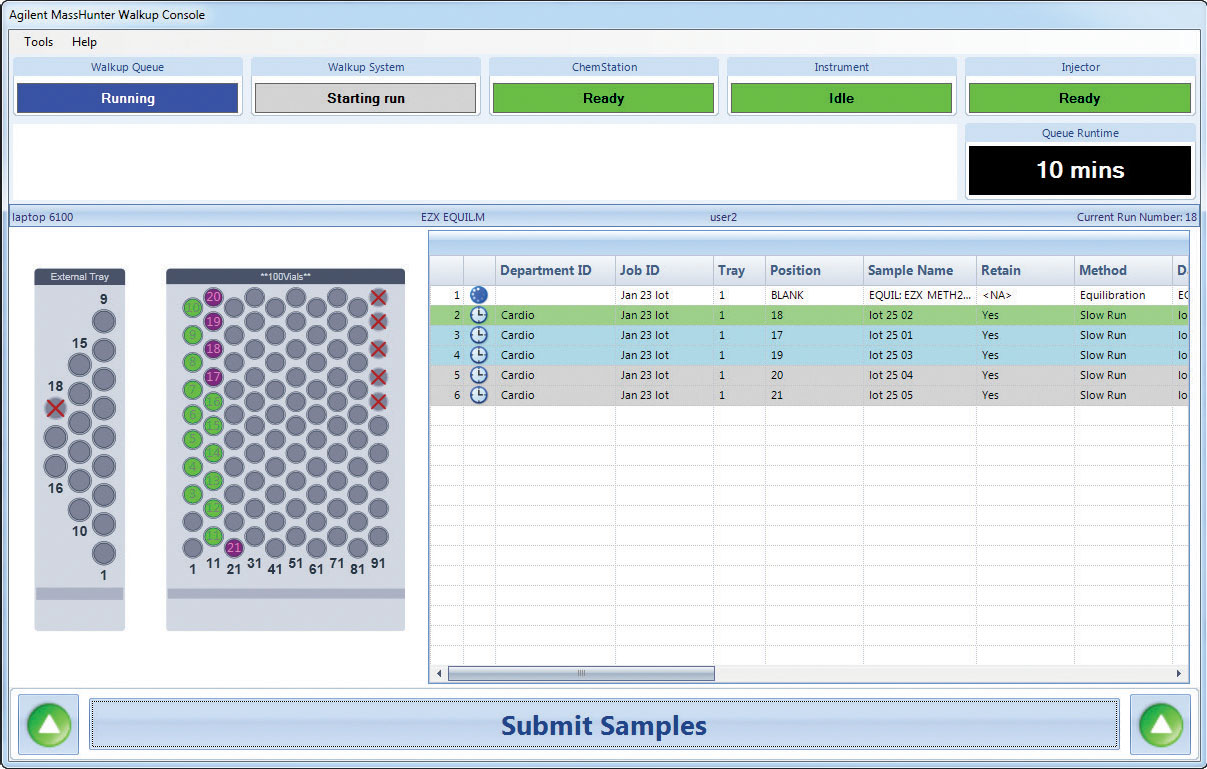Select the clock icon for lot 25 05
1207x769 pixels.
click(479, 395)
